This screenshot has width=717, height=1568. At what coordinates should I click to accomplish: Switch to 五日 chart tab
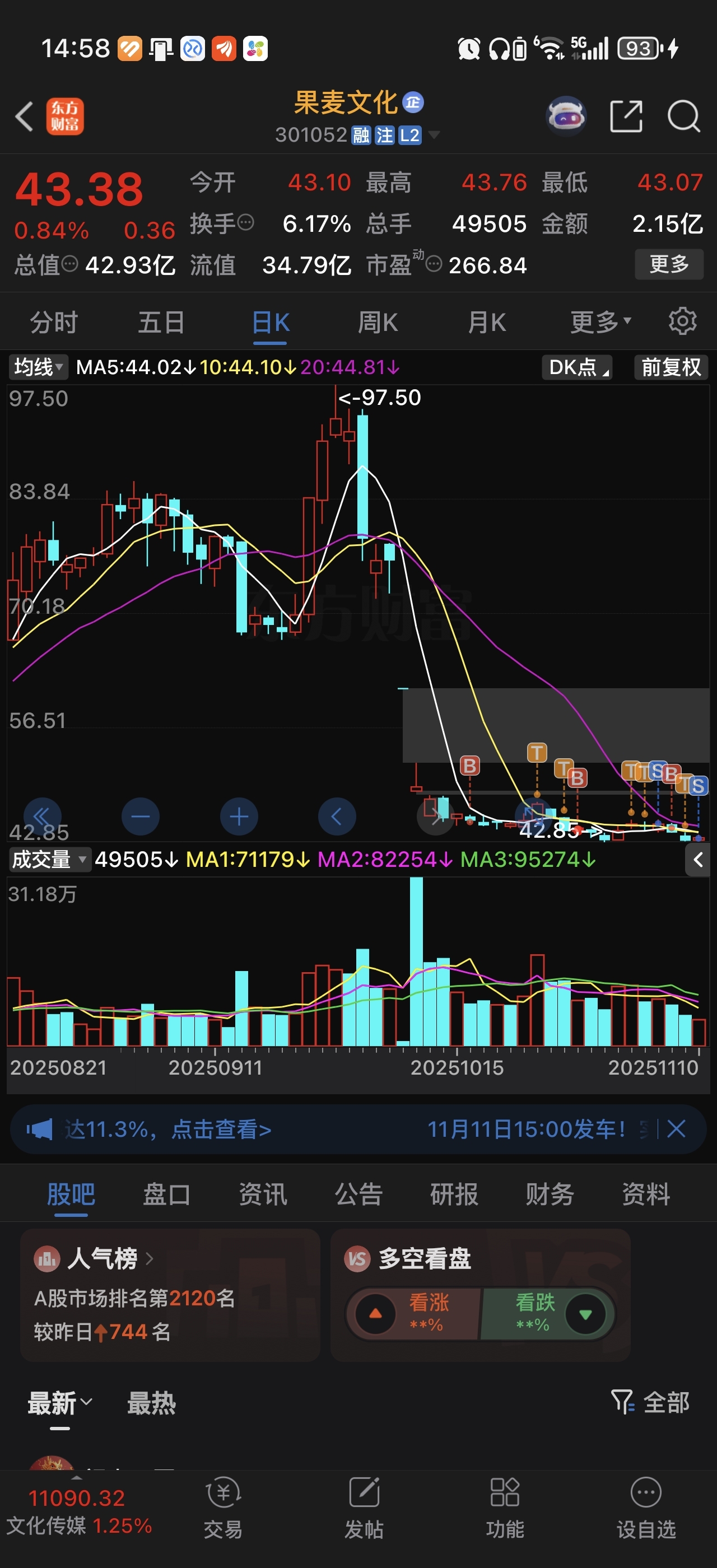point(161,321)
